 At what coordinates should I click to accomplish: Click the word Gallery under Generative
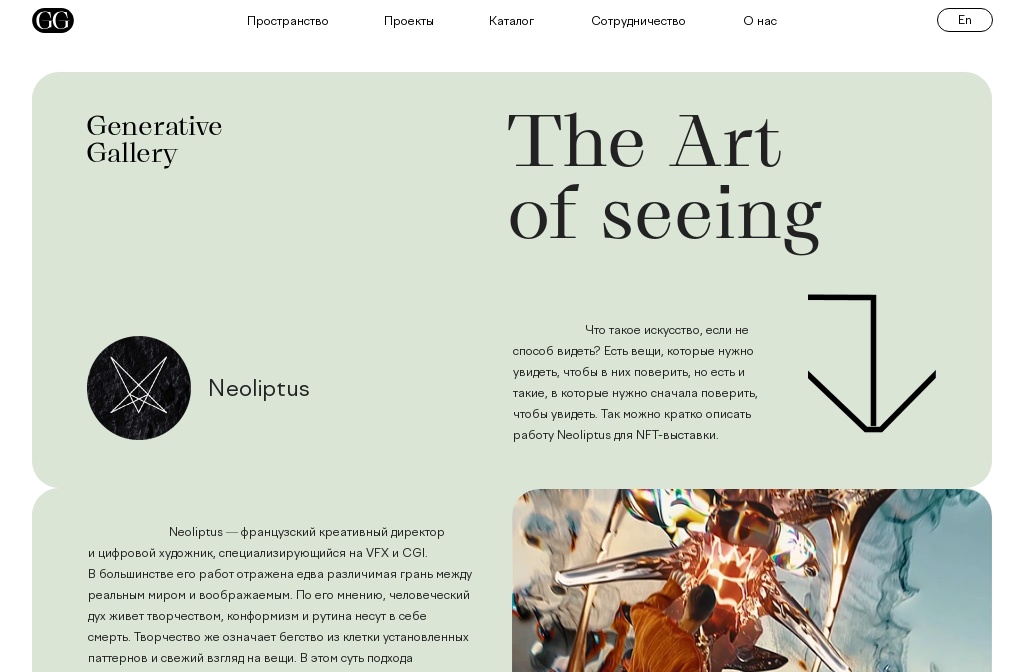[132, 154]
